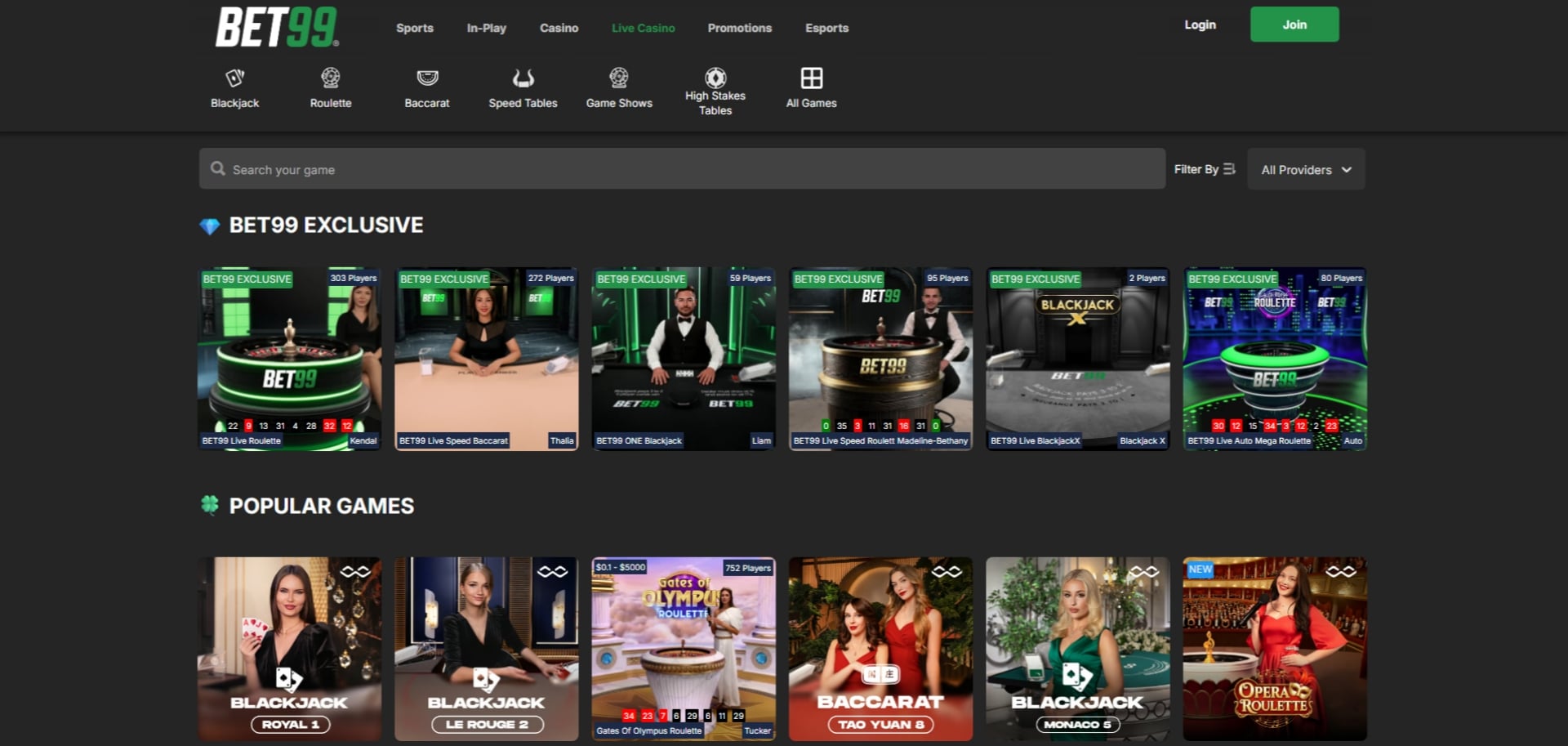
Task: Click the infinity icon on Opera Roulette
Action: 1340,572
